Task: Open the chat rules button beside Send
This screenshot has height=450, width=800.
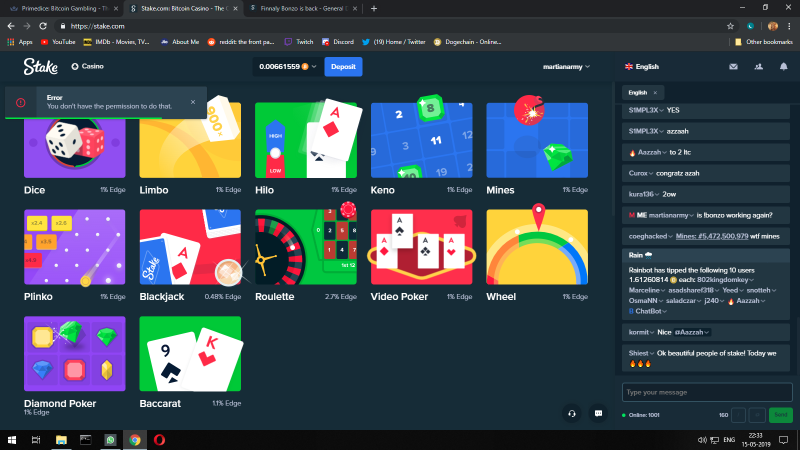Action: (x=738, y=415)
